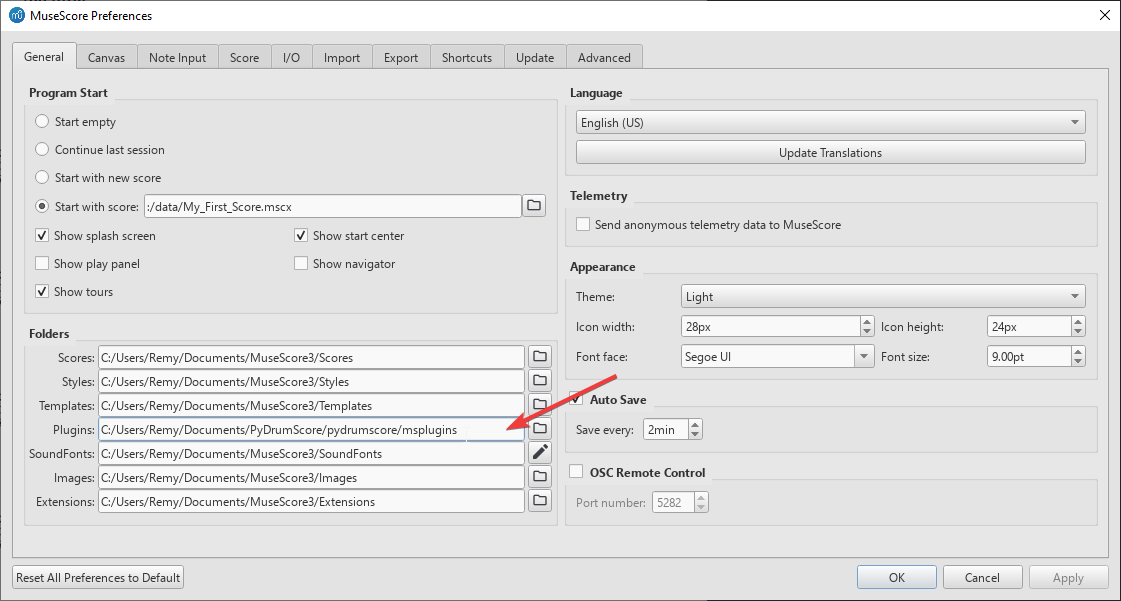Screen dimensions: 1121x601
Task: Click the Images folder path field
Action: tap(312, 477)
